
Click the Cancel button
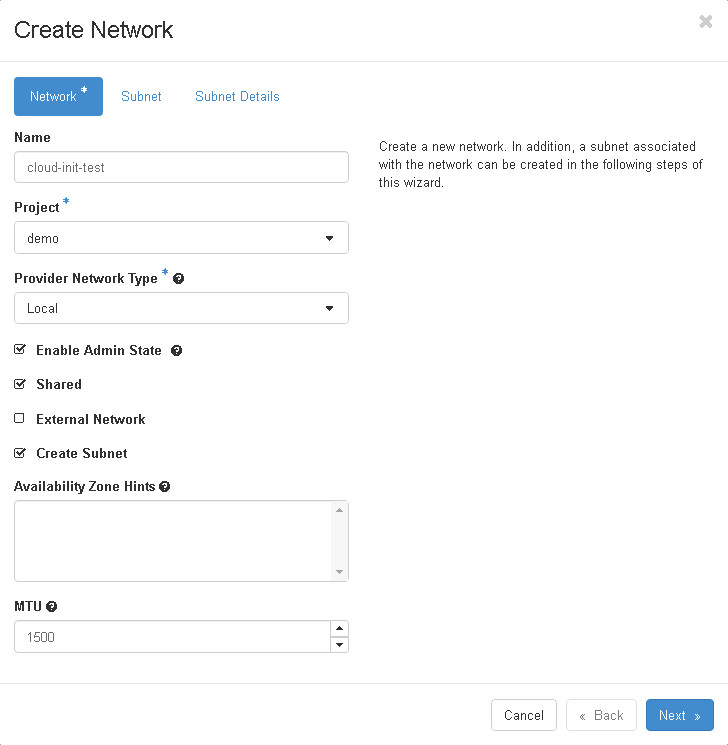[524, 715]
